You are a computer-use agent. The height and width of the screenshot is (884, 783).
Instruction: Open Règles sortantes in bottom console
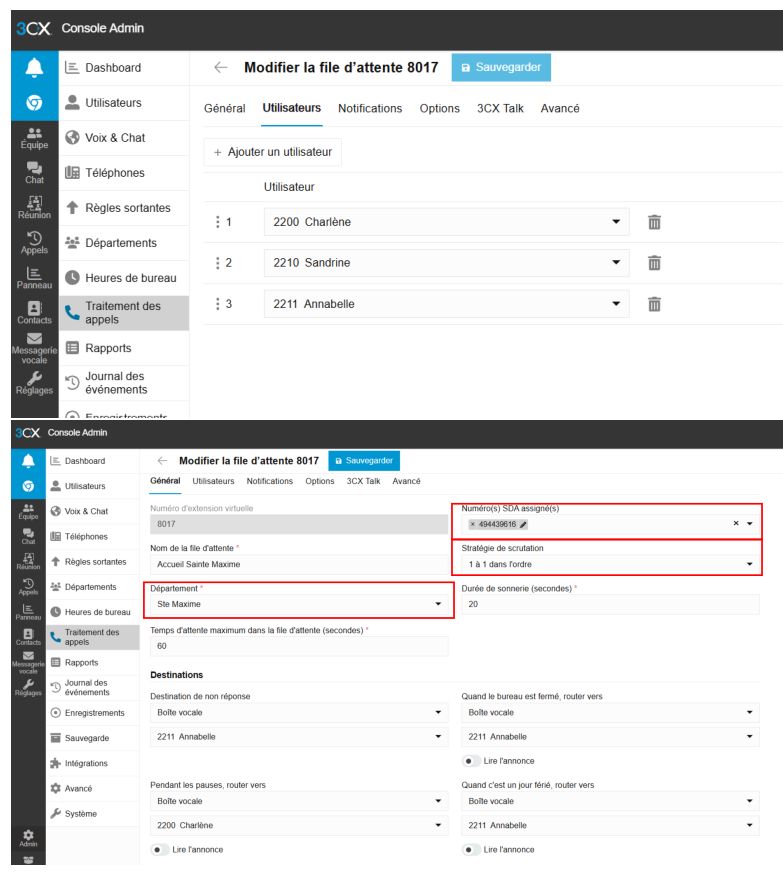(93, 562)
